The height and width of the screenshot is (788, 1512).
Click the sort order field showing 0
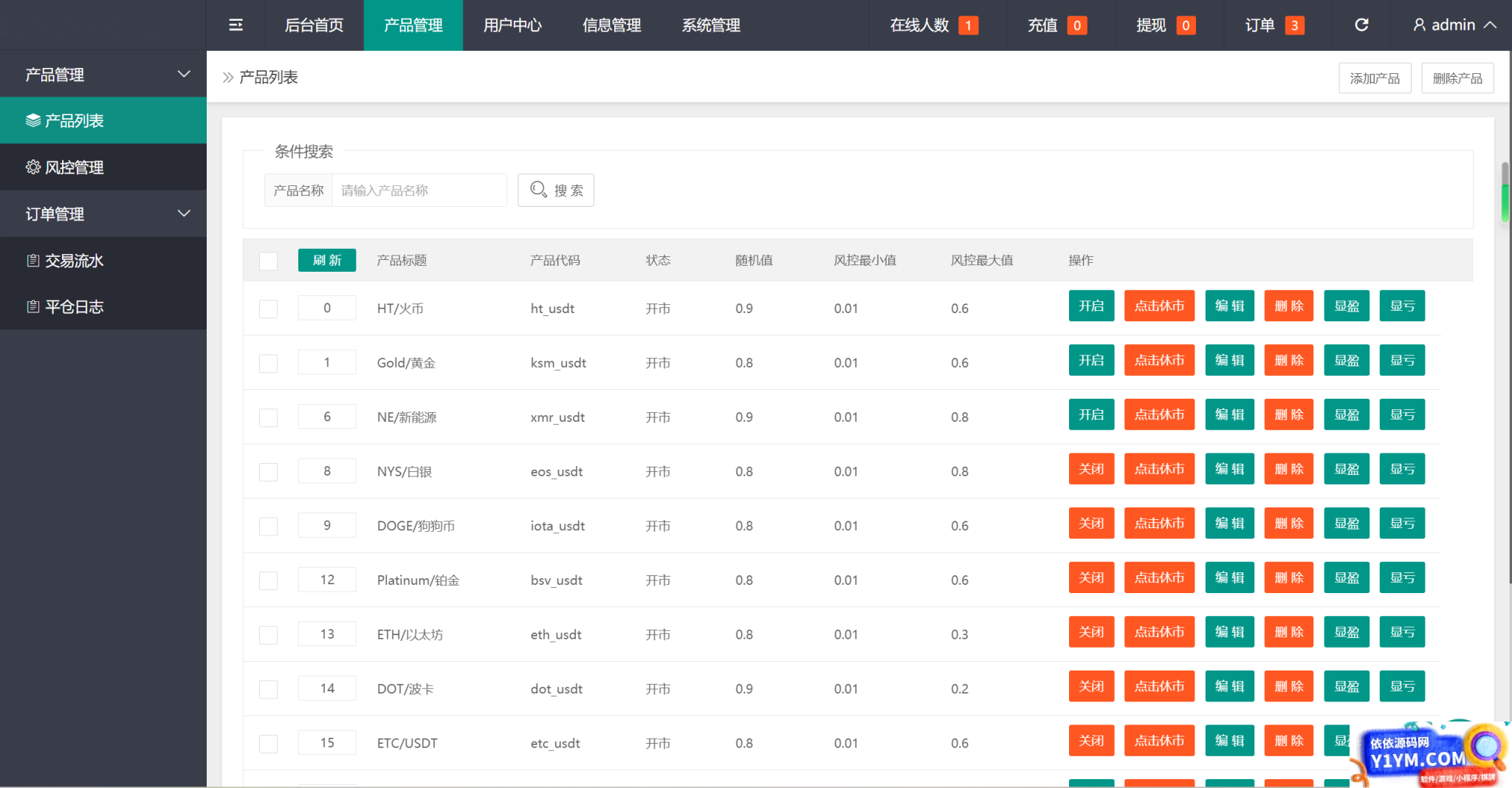coord(327,308)
